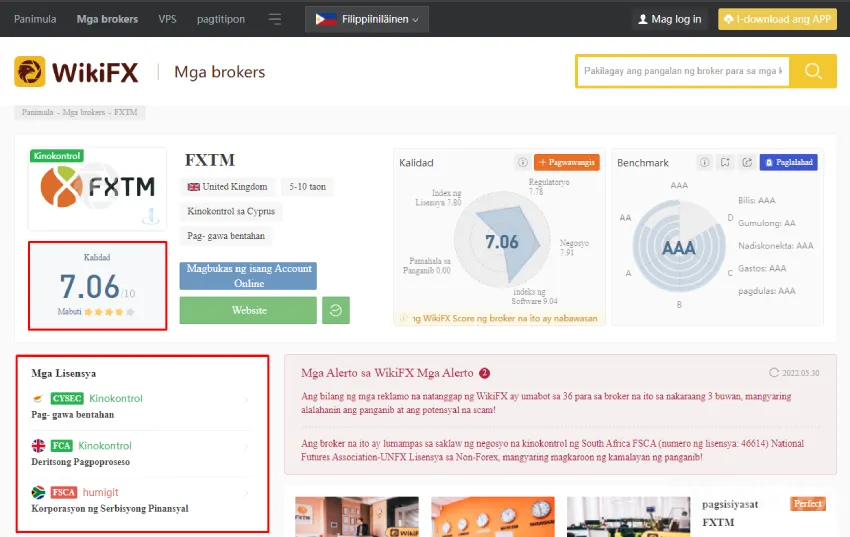
Task: Click the Perfect tag next to pagsisiyasat
Action: point(808,504)
